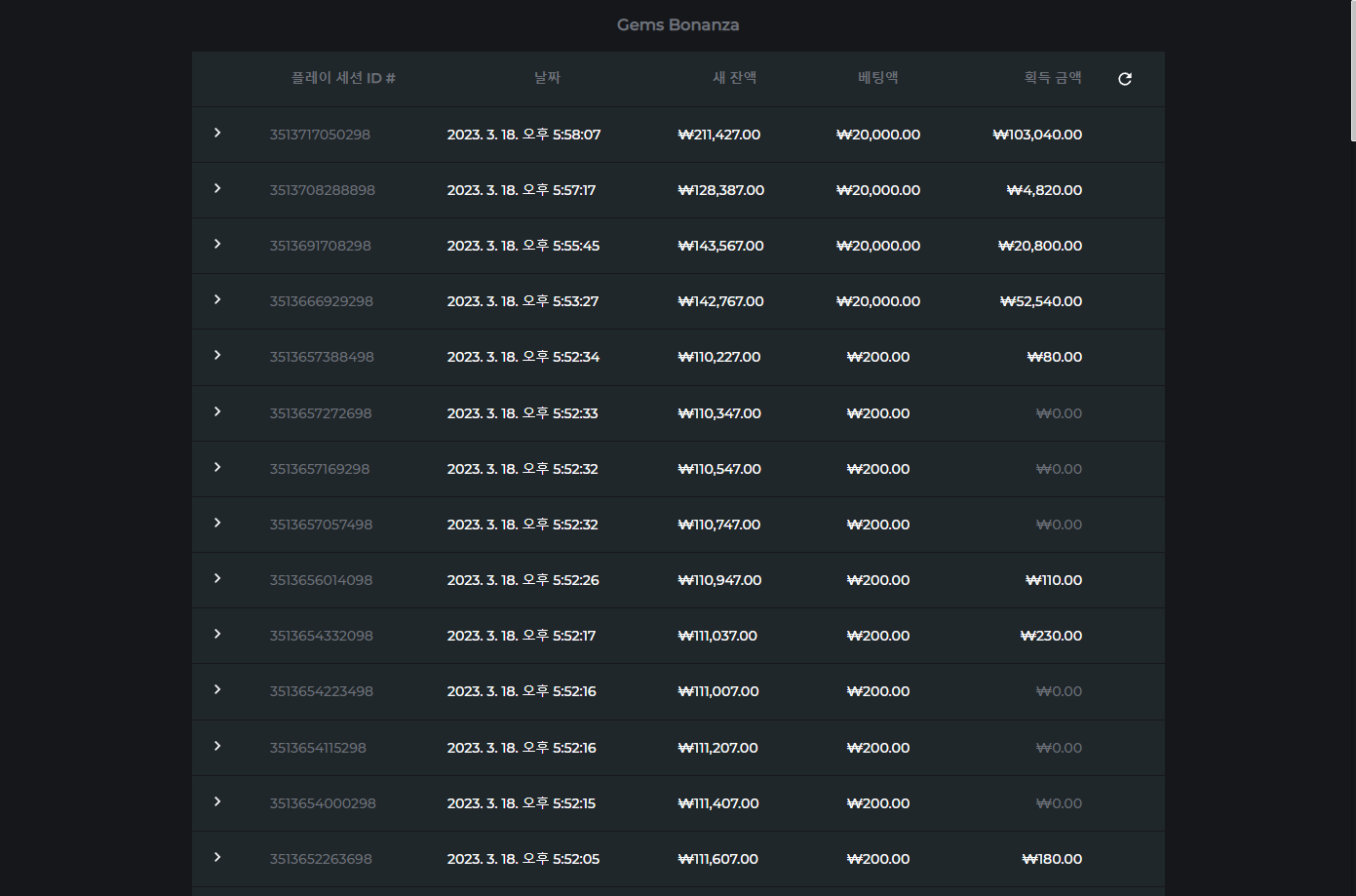The image size is (1356, 896).
Task: Click the win amount ₩20,800.00
Action: (1040, 246)
